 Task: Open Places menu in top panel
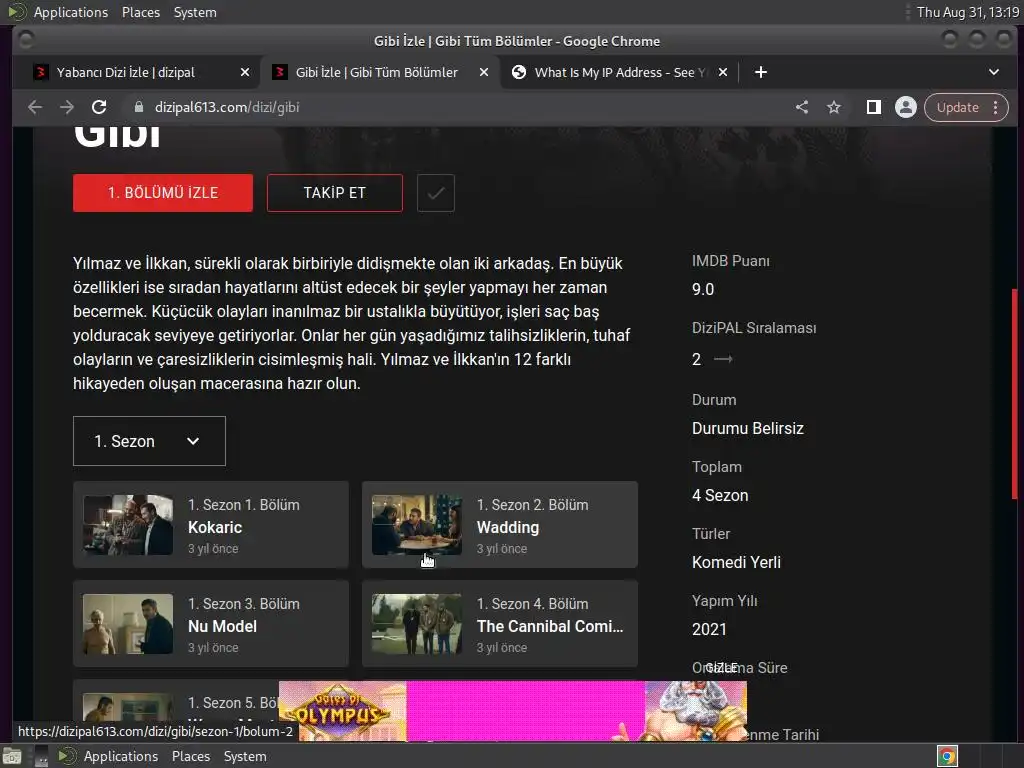pos(141,12)
